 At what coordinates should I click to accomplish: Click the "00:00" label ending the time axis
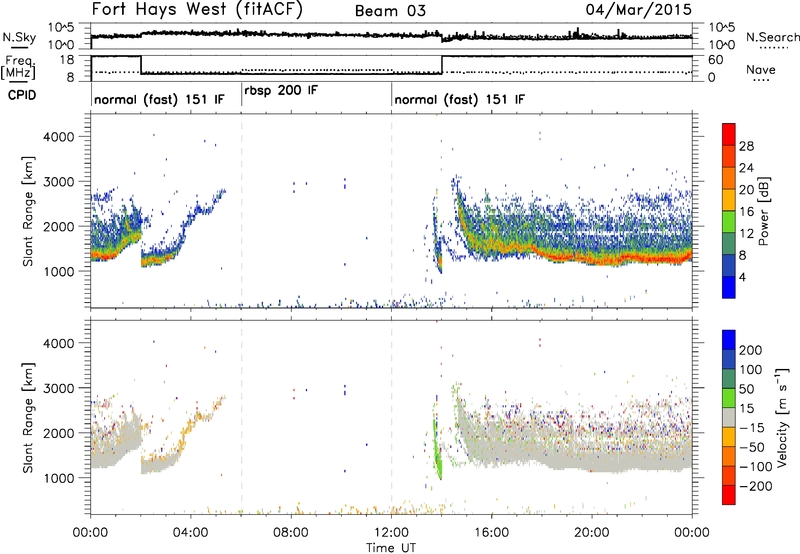[692, 533]
